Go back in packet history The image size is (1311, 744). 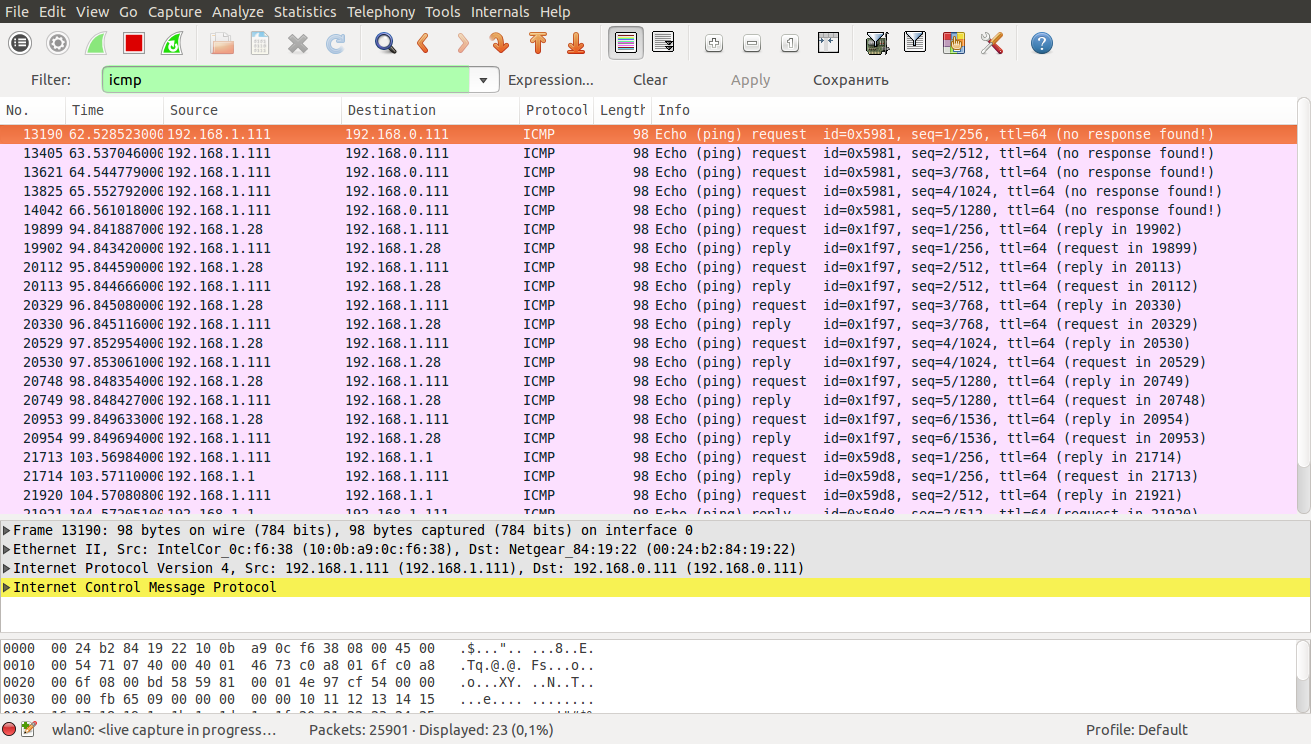[423, 43]
